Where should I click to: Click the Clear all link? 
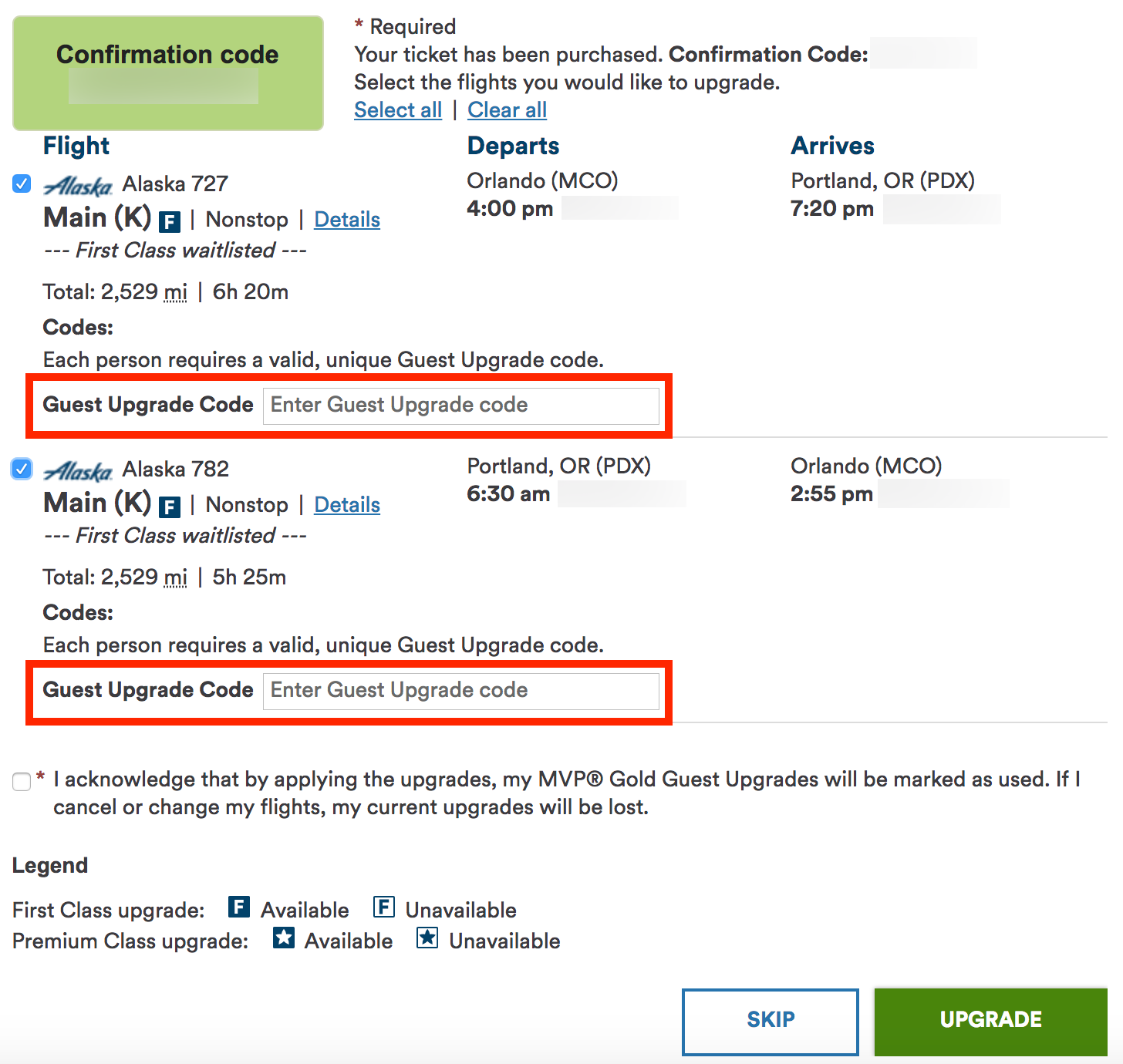coord(507,109)
